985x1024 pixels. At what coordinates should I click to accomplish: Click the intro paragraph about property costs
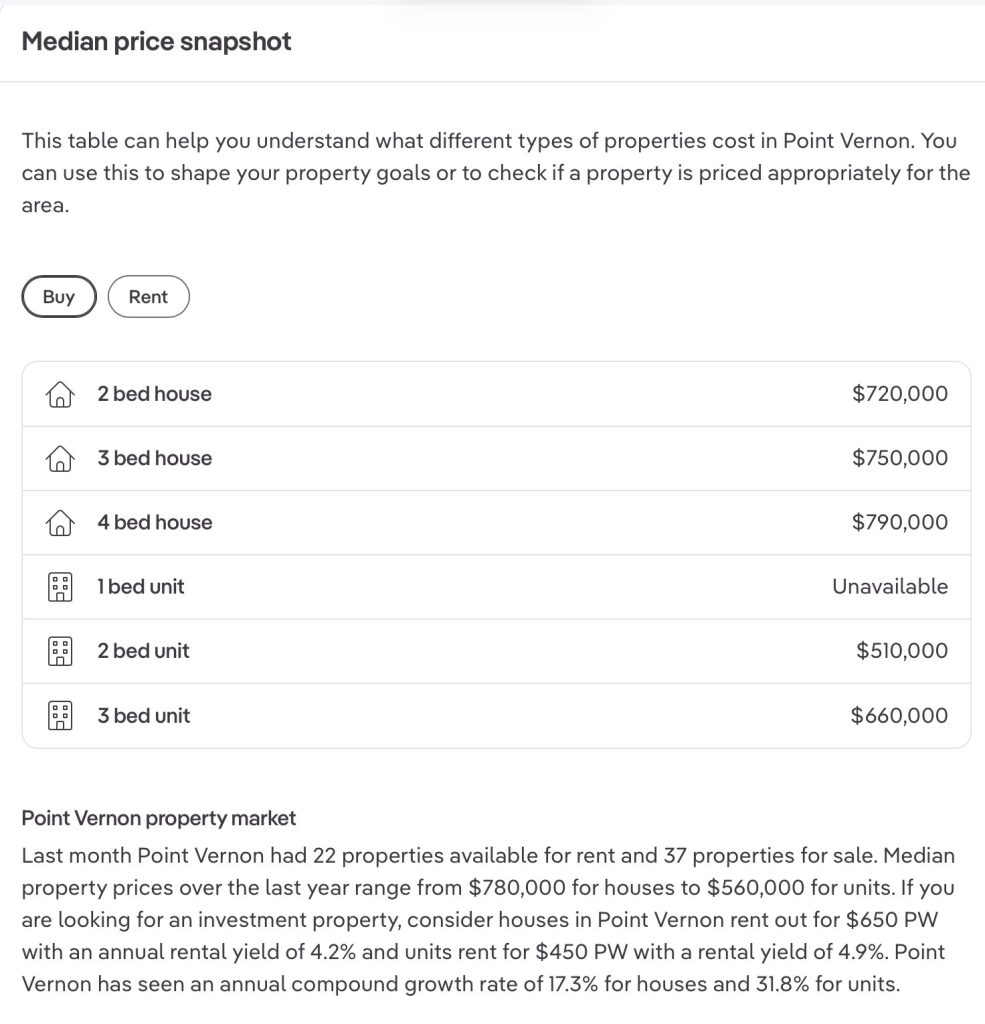[495, 173]
